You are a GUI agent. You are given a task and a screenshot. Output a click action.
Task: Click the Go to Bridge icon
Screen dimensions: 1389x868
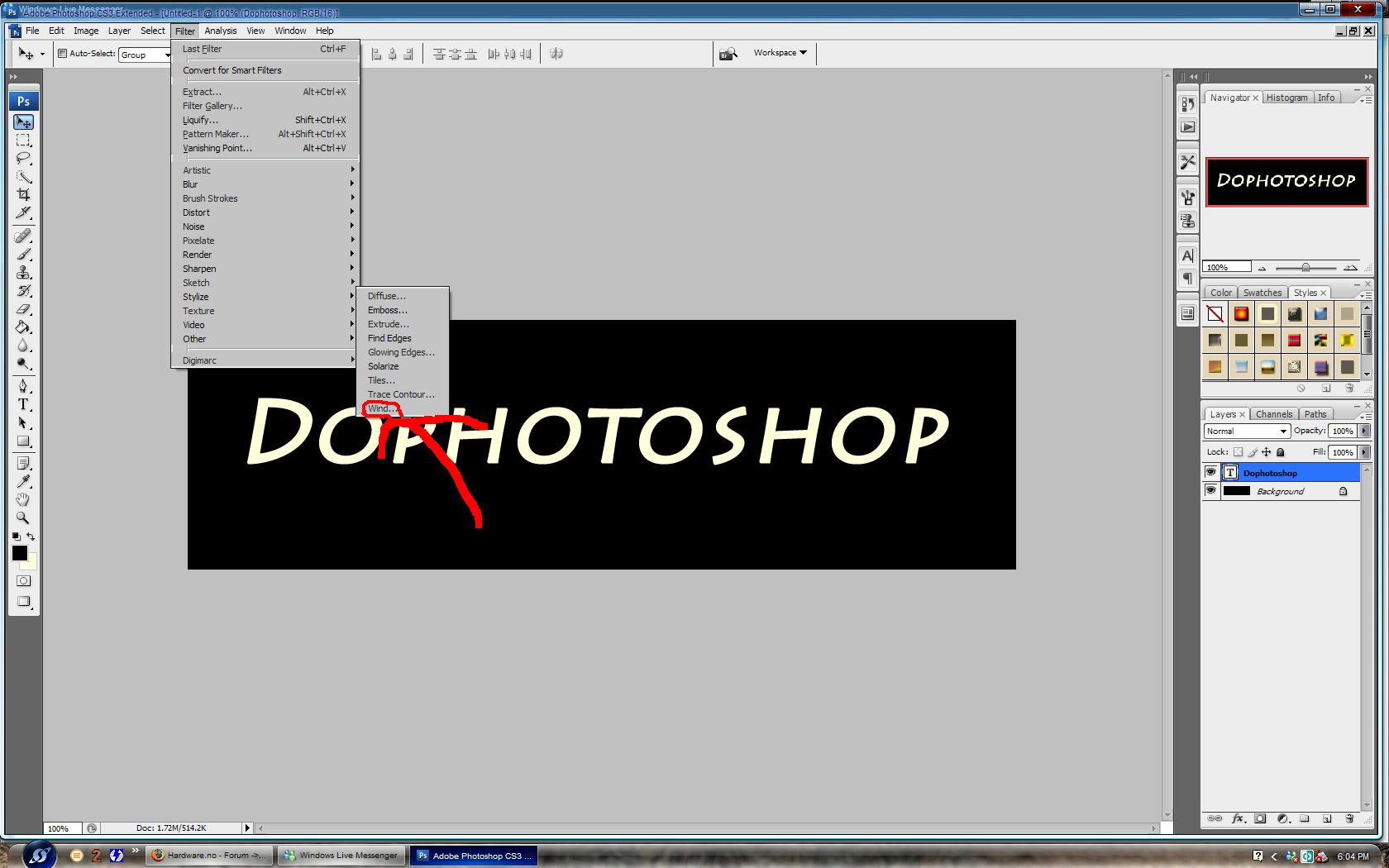click(728, 54)
